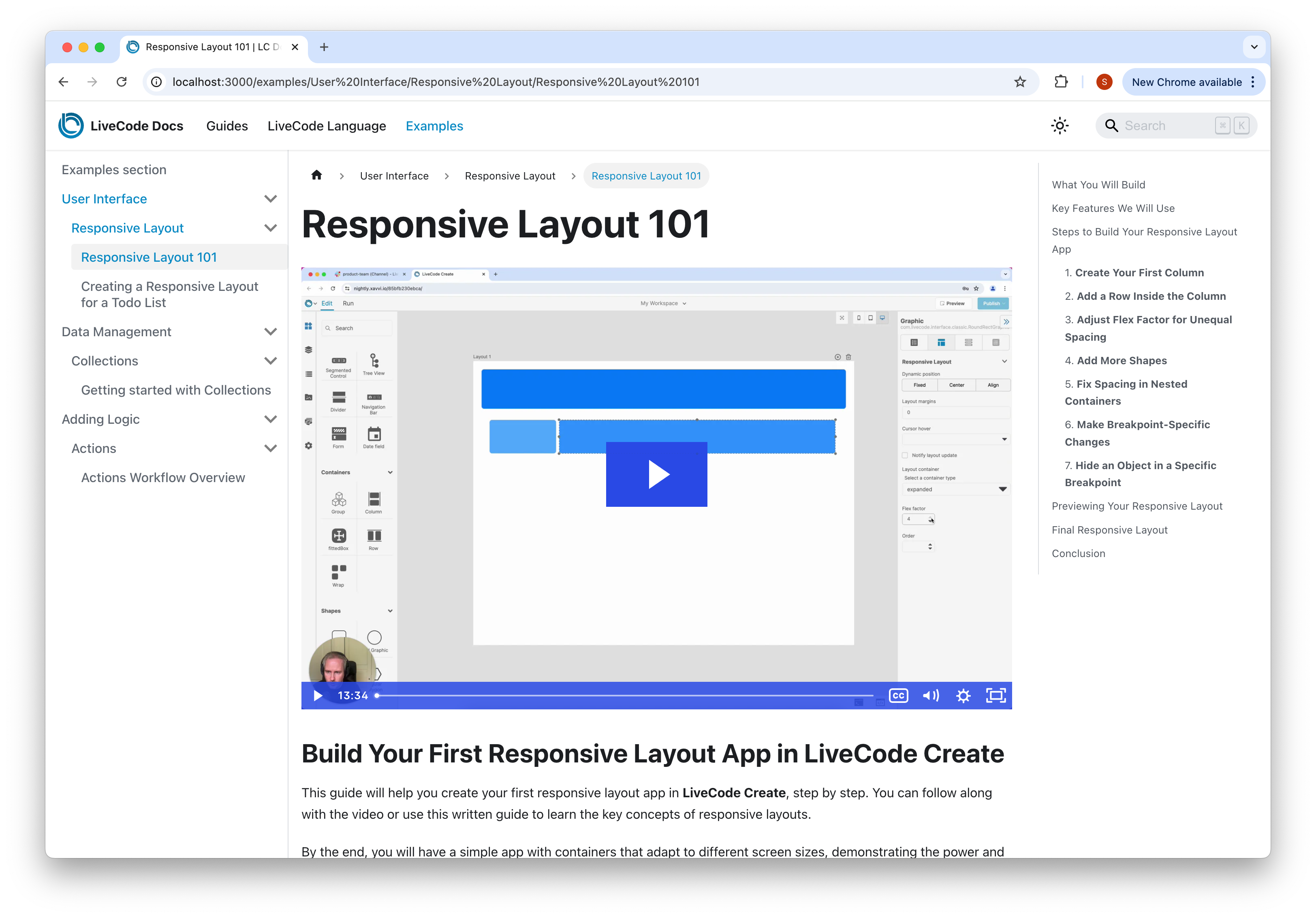Enter fullscreen video mode

tap(996, 696)
